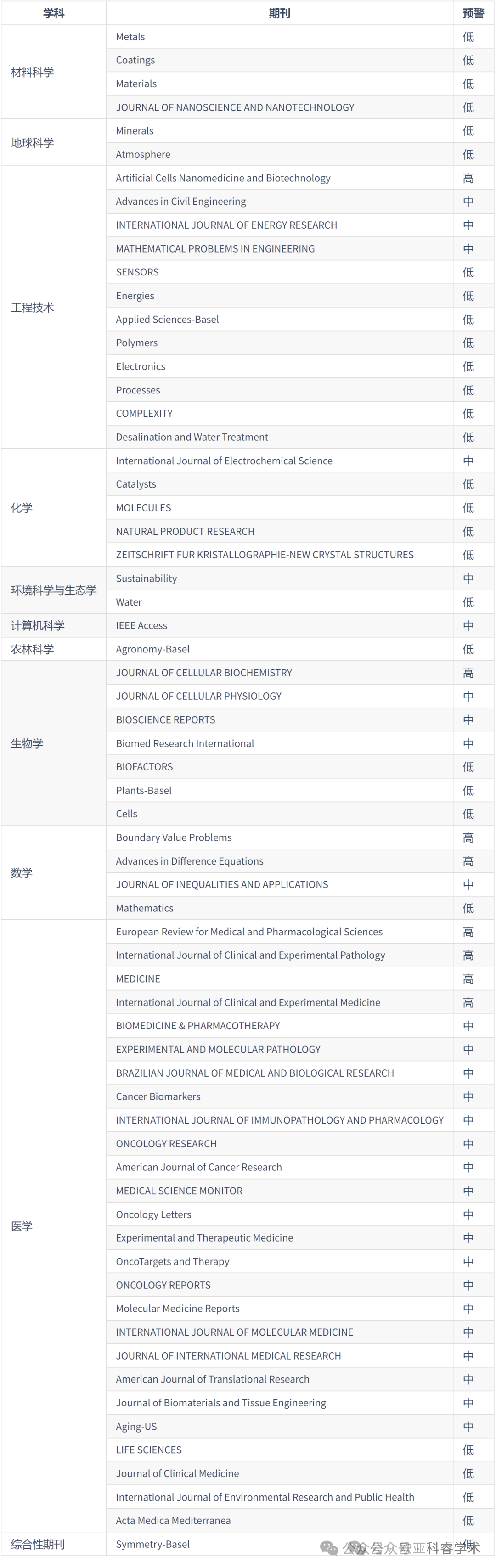Click MEDICAL SCIENCE MONITOR
This screenshot has width=496, height=1568.
pos(179,1191)
